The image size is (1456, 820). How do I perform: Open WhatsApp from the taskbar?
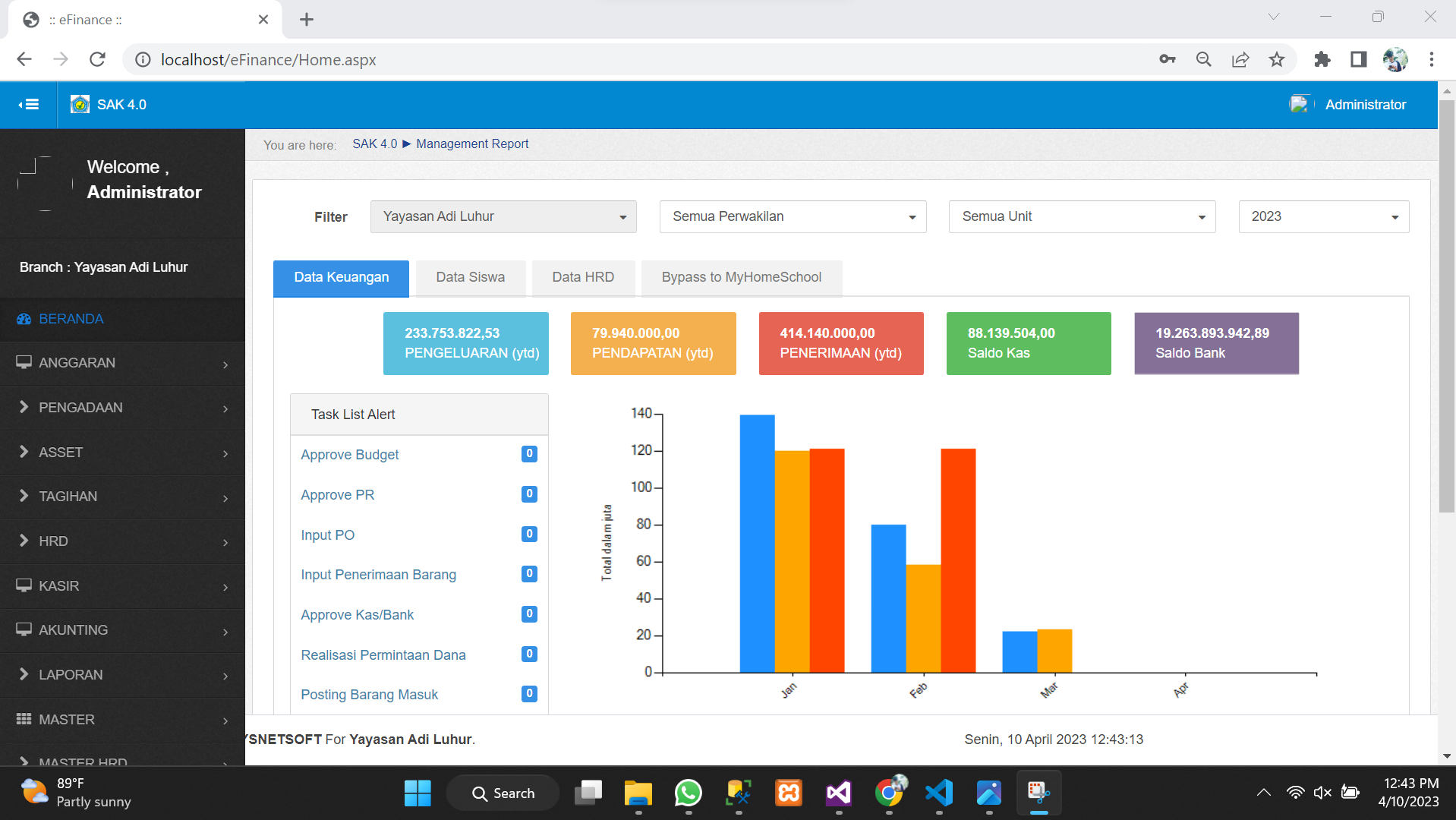(687, 792)
